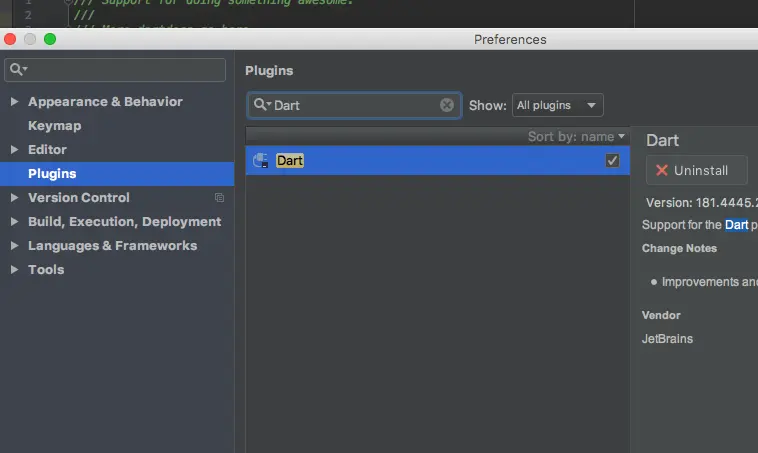
Task: Expand the Editor section arrow
Action: click(15, 149)
